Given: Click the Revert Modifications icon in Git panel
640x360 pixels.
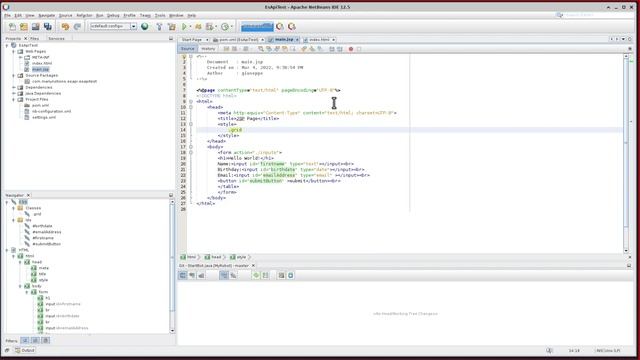Looking at the screenshot, I should [x=282, y=276].
